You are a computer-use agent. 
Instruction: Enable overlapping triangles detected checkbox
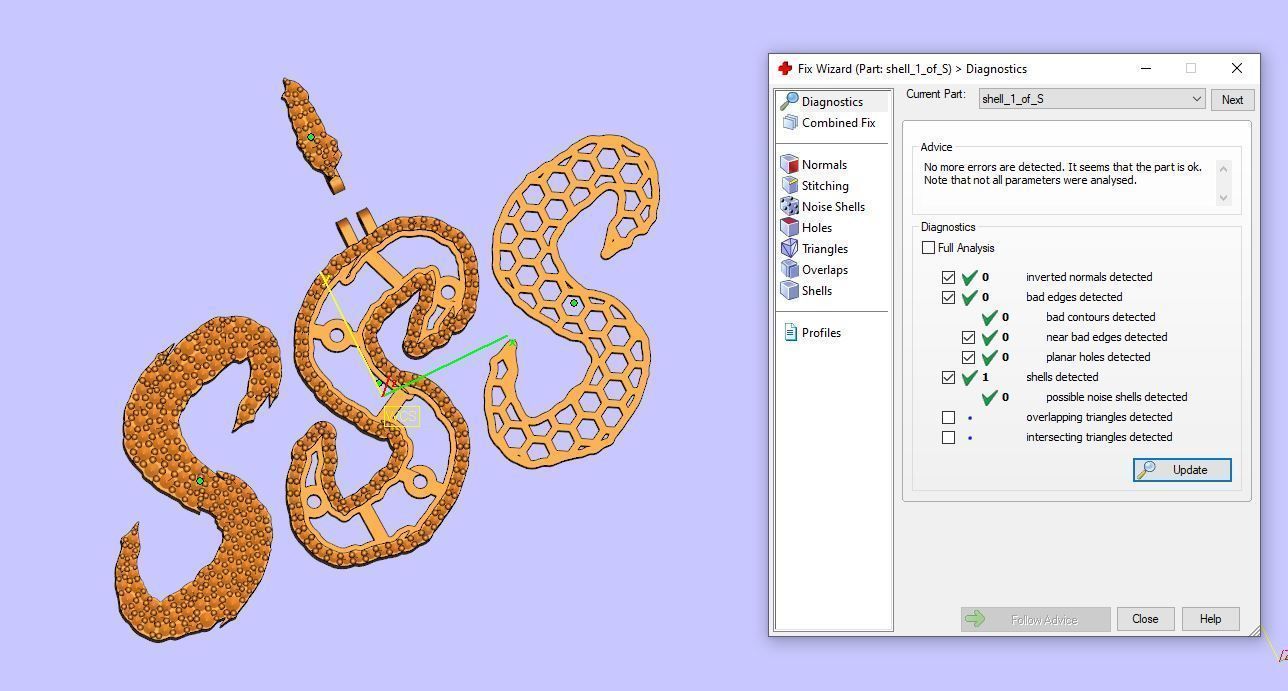(948, 417)
